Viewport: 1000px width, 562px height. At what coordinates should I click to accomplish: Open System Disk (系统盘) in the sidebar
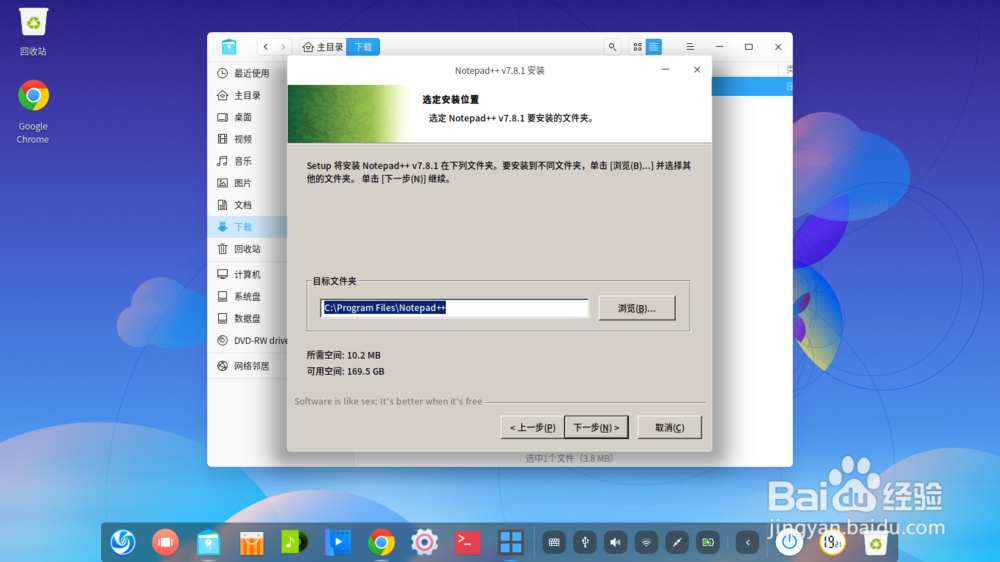(x=247, y=297)
